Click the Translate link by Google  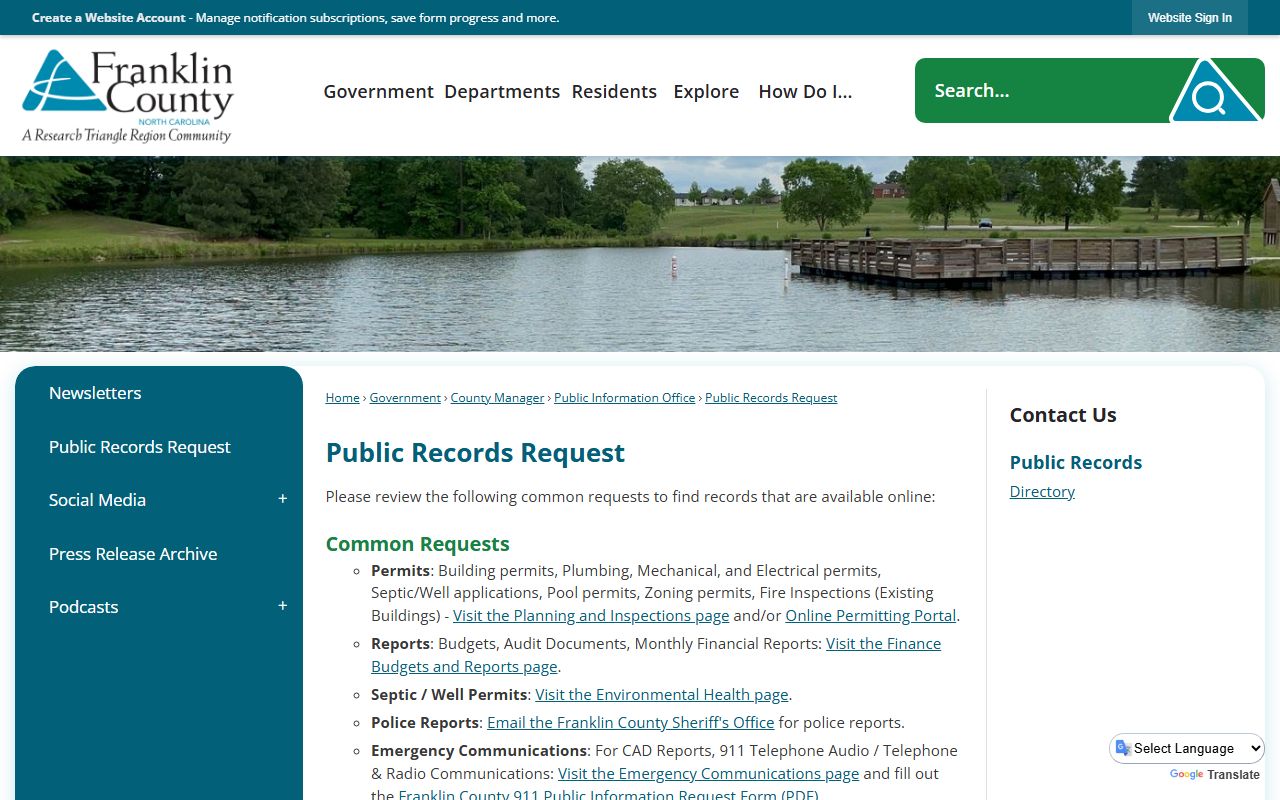[x=1233, y=775]
